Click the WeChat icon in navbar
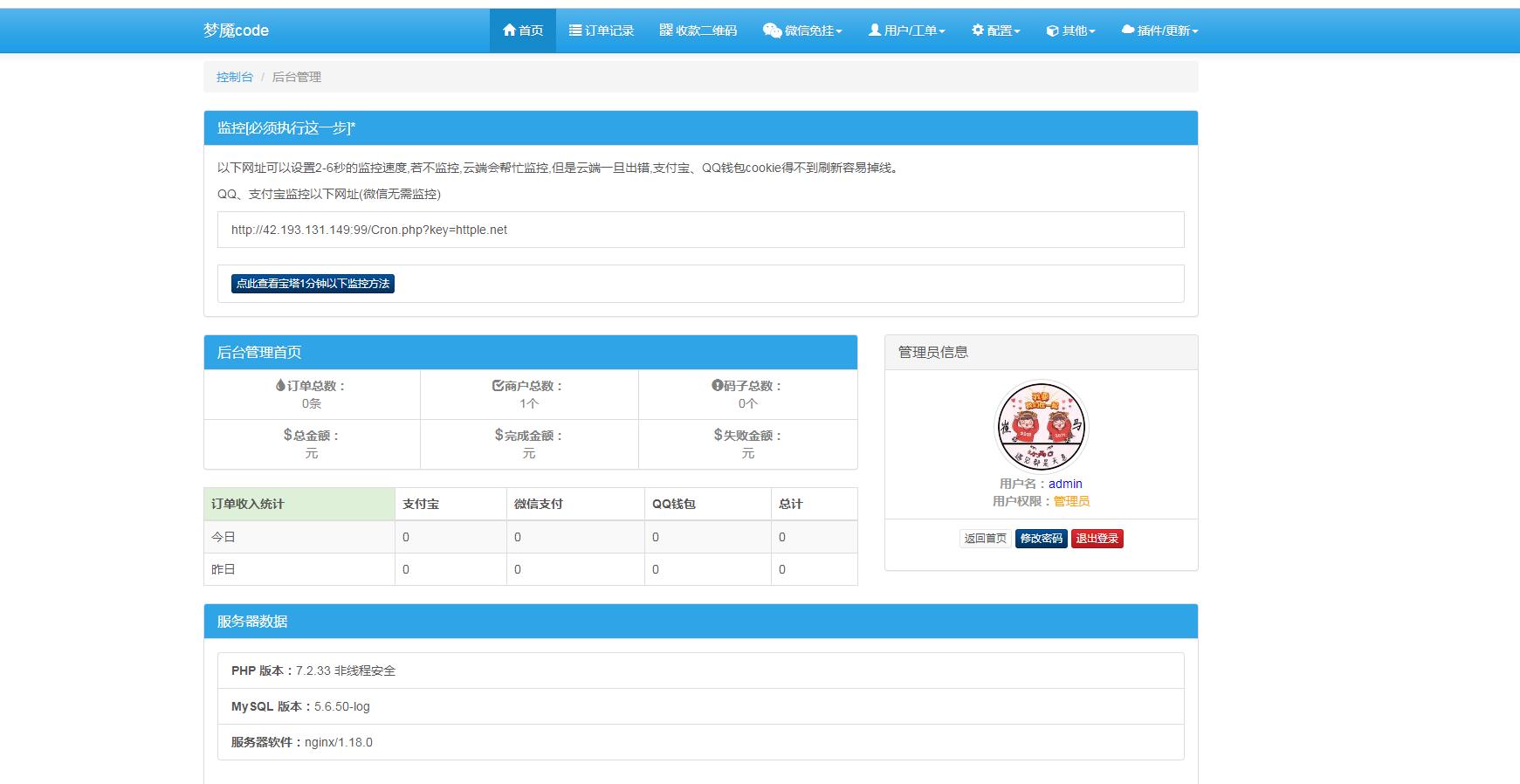This screenshot has width=1520, height=784. tap(772, 31)
